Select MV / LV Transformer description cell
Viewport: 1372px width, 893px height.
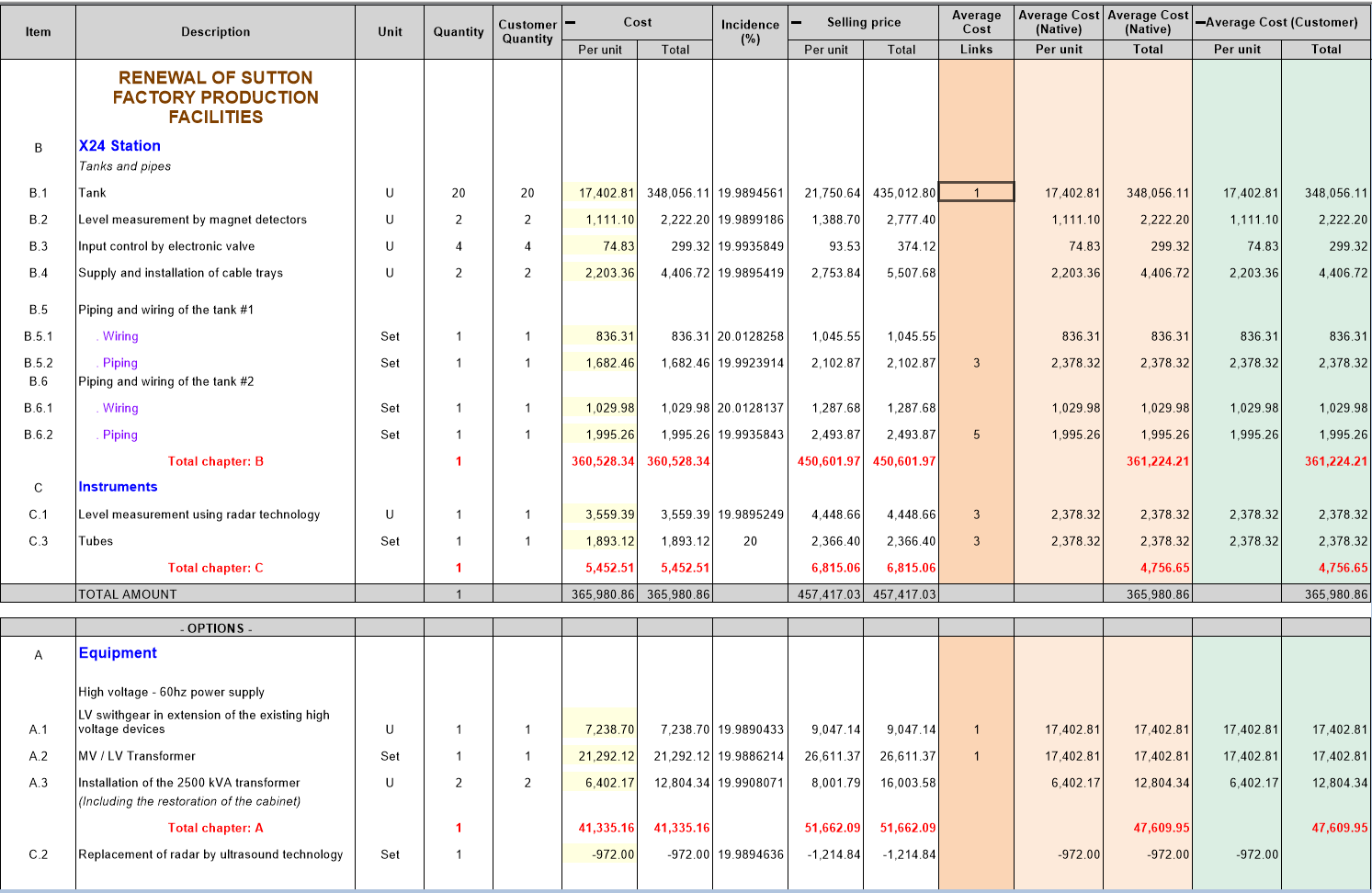click(x=137, y=756)
